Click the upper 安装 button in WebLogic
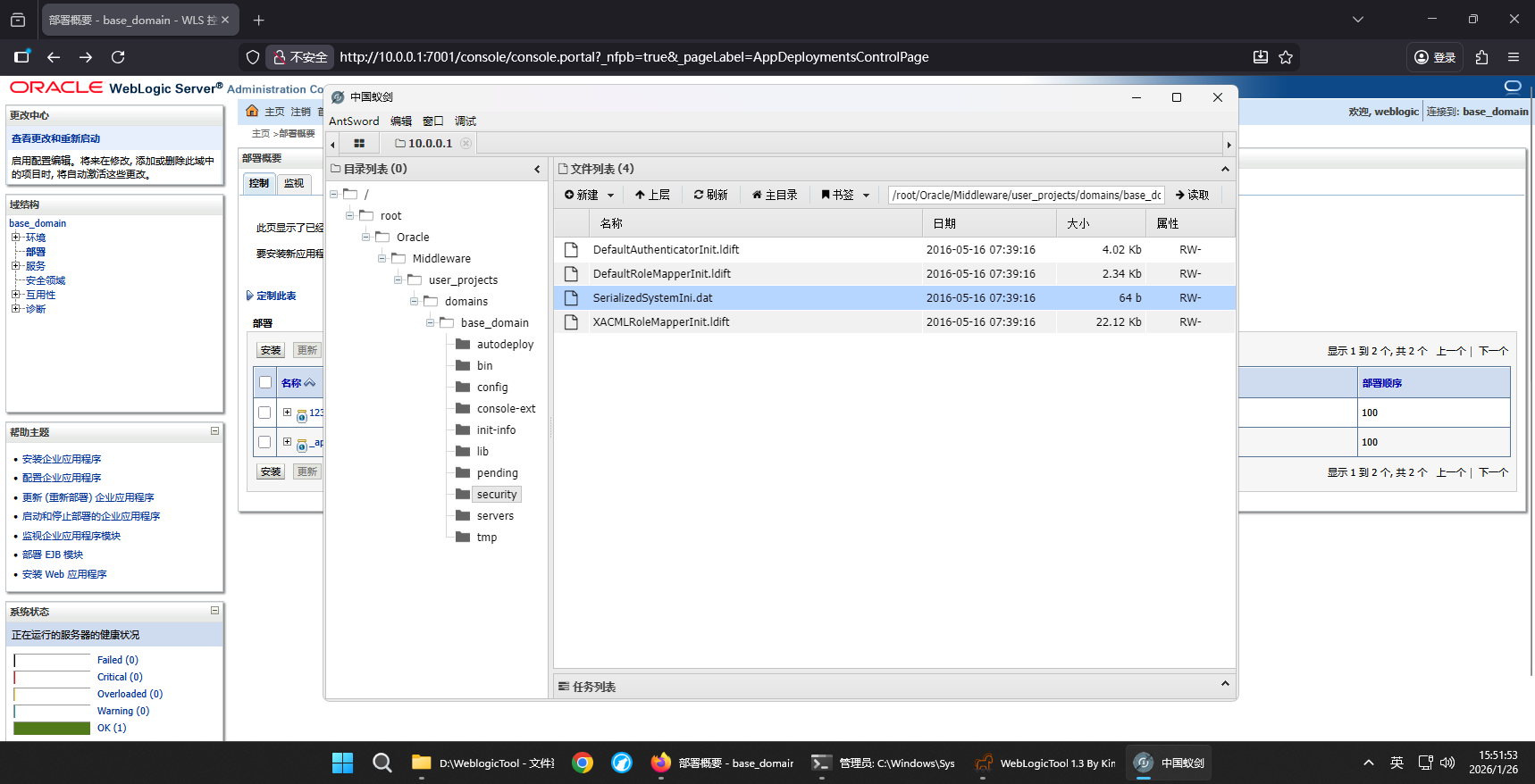 (271, 350)
